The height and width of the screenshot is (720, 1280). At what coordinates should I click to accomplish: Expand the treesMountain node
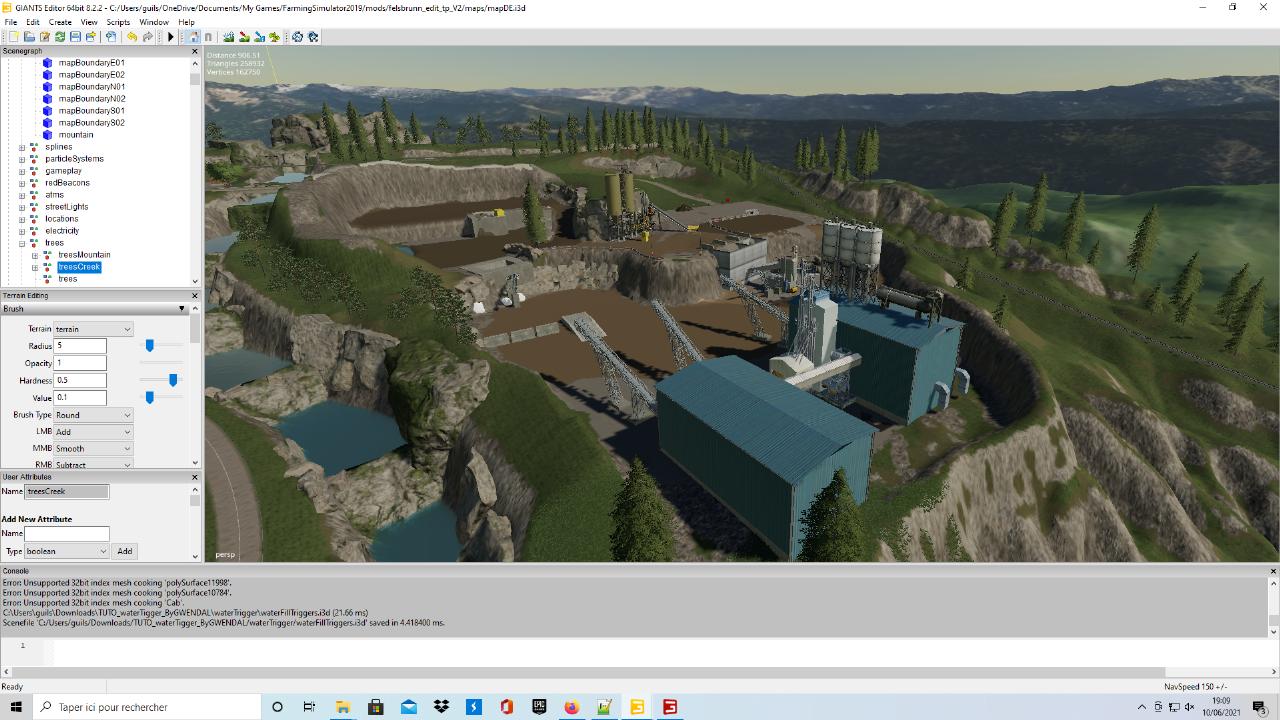tap(35, 255)
